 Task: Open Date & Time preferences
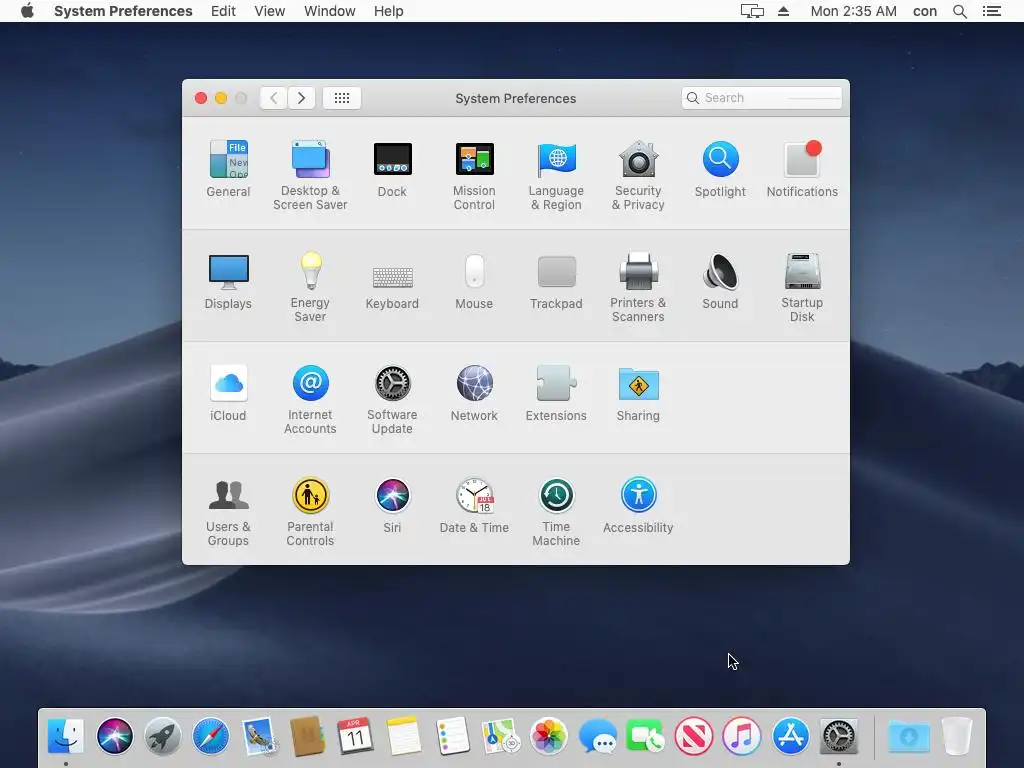(474, 505)
